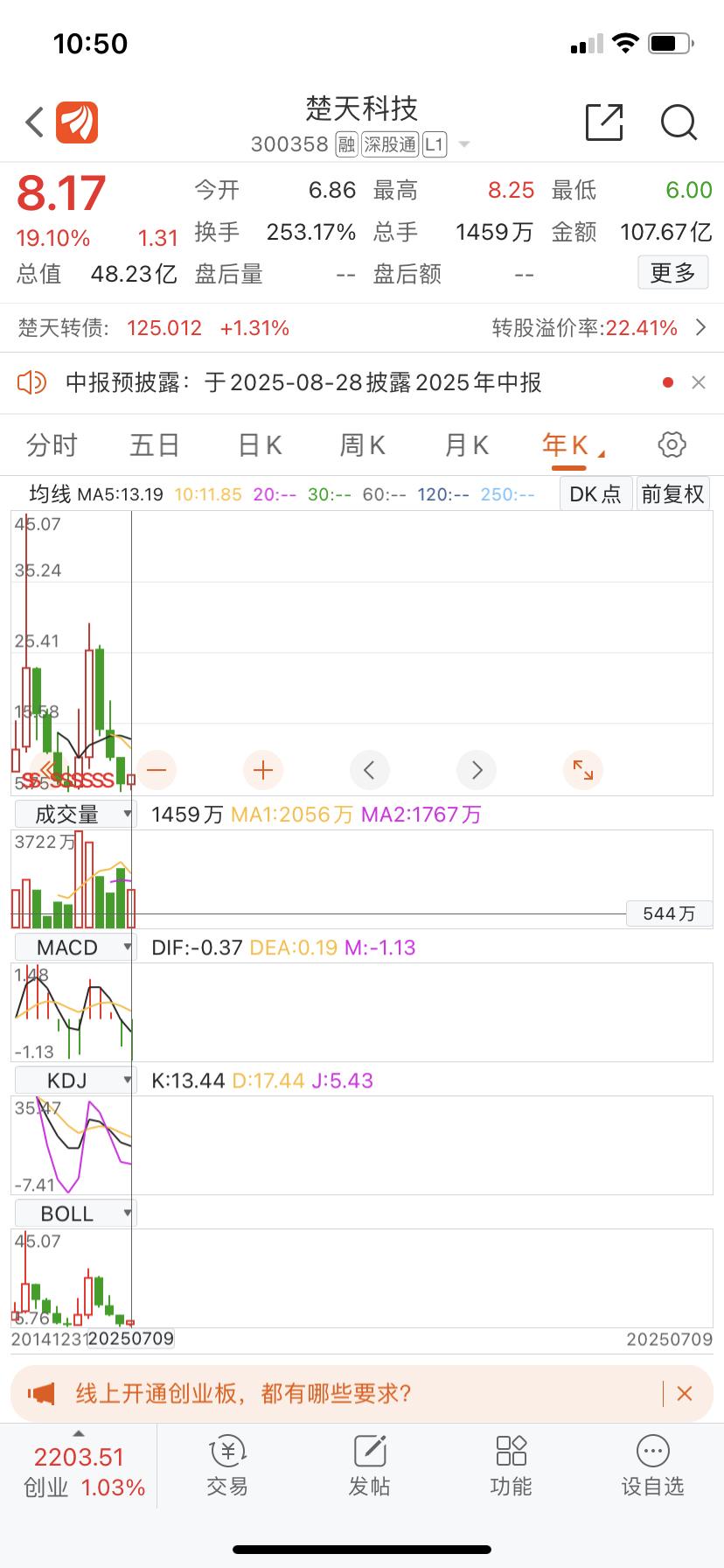Open the MACD indicator dropdown
The image size is (724, 1568).
coord(75,948)
